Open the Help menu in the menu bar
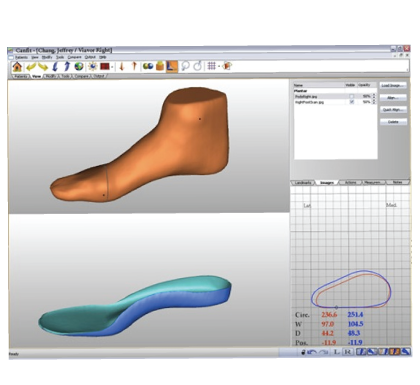The height and width of the screenshot is (385, 420). click(x=103, y=57)
